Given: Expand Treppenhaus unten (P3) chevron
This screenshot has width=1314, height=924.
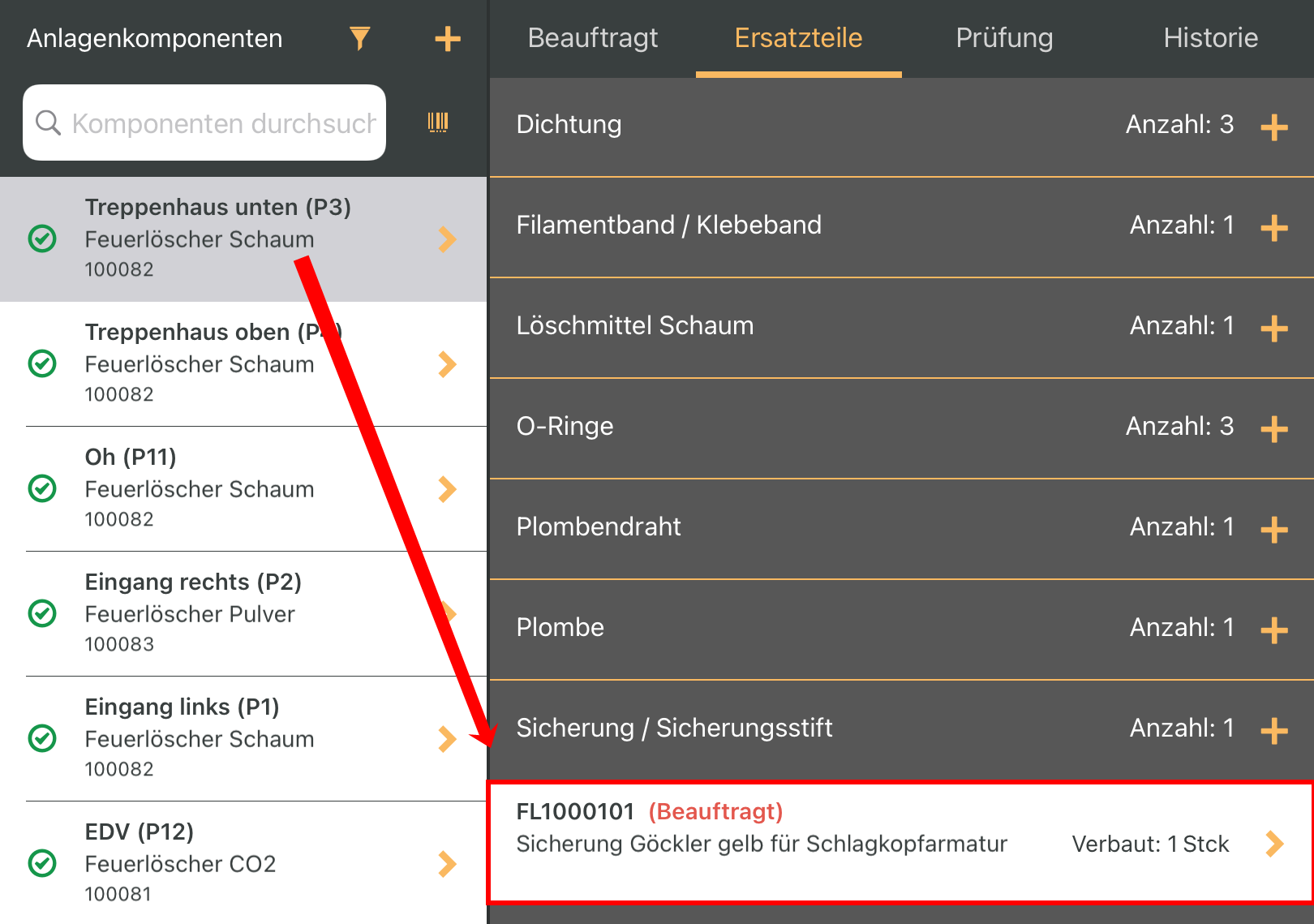Looking at the screenshot, I should tap(447, 239).
